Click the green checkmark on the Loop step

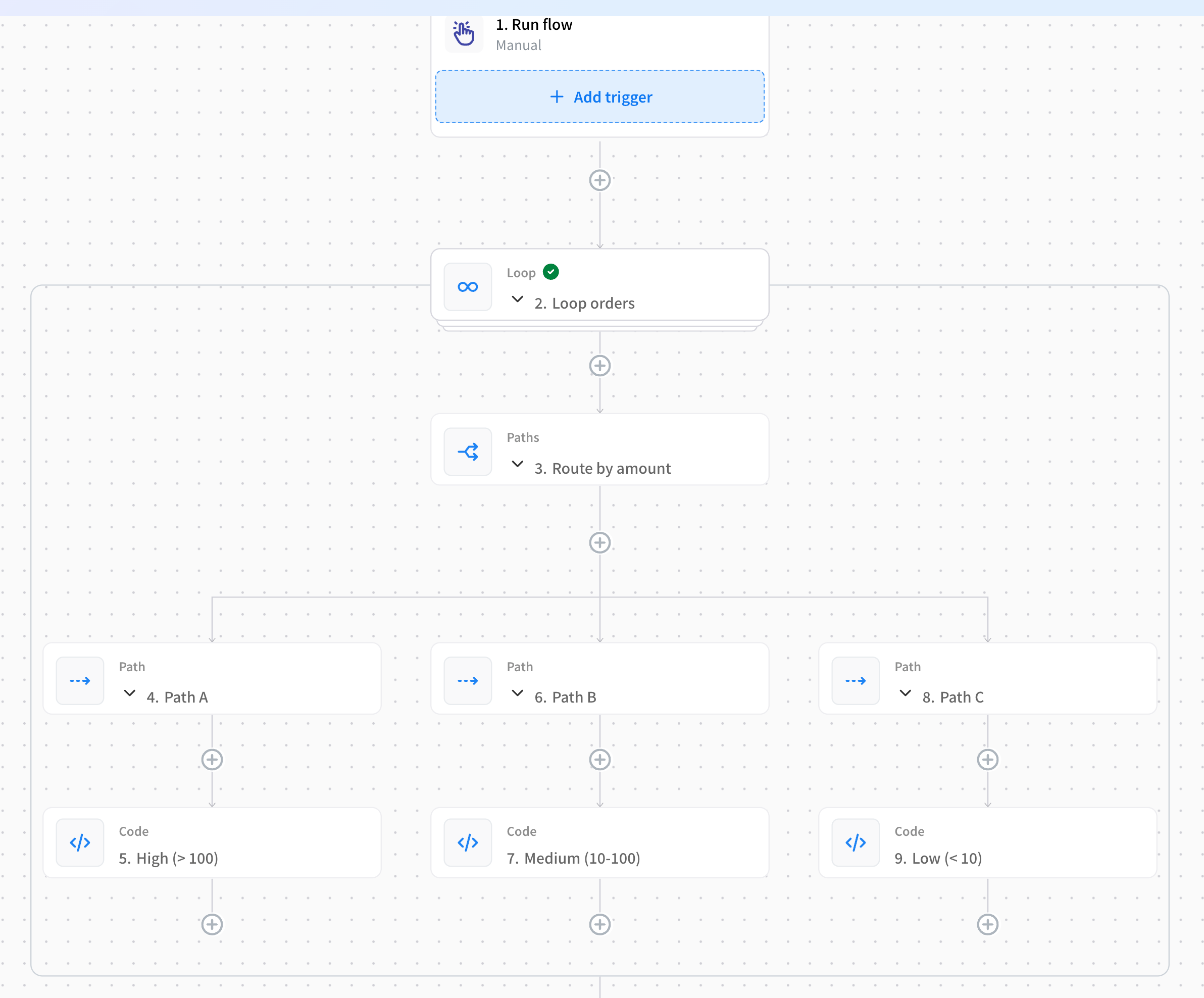click(x=551, y=272)
